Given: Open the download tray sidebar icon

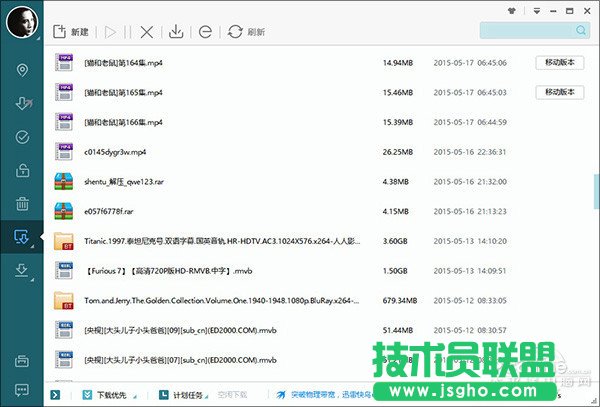Looking at the screenshot, I should pyautogui.click(x=22, y=270).
